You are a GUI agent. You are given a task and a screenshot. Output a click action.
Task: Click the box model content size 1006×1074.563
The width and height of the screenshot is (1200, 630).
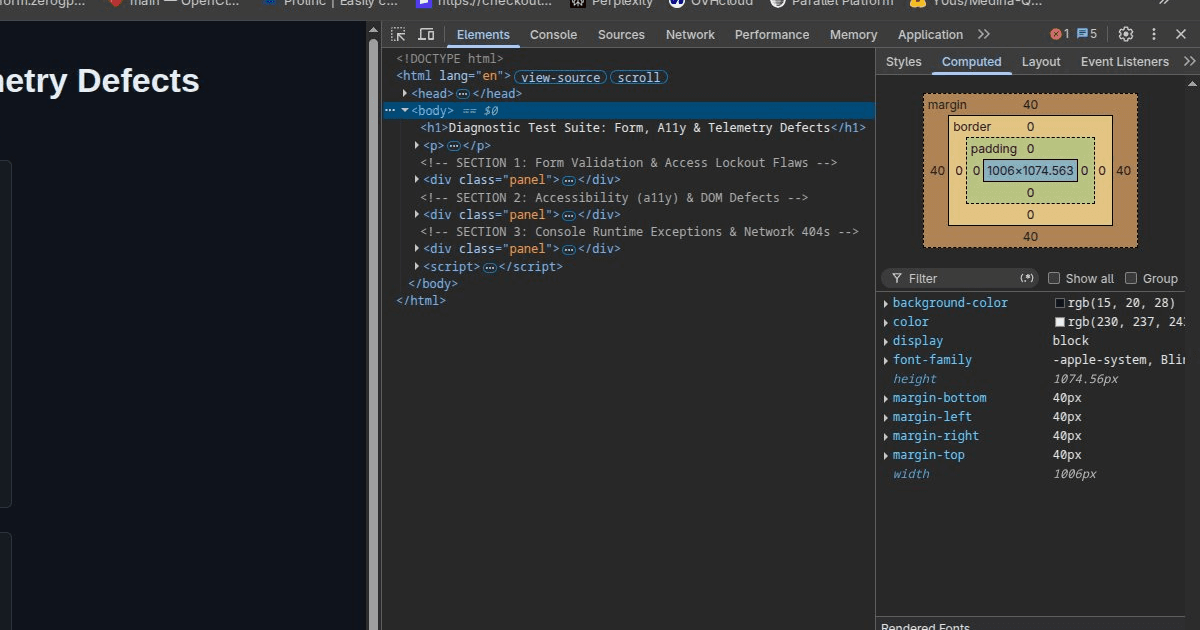1030,171
